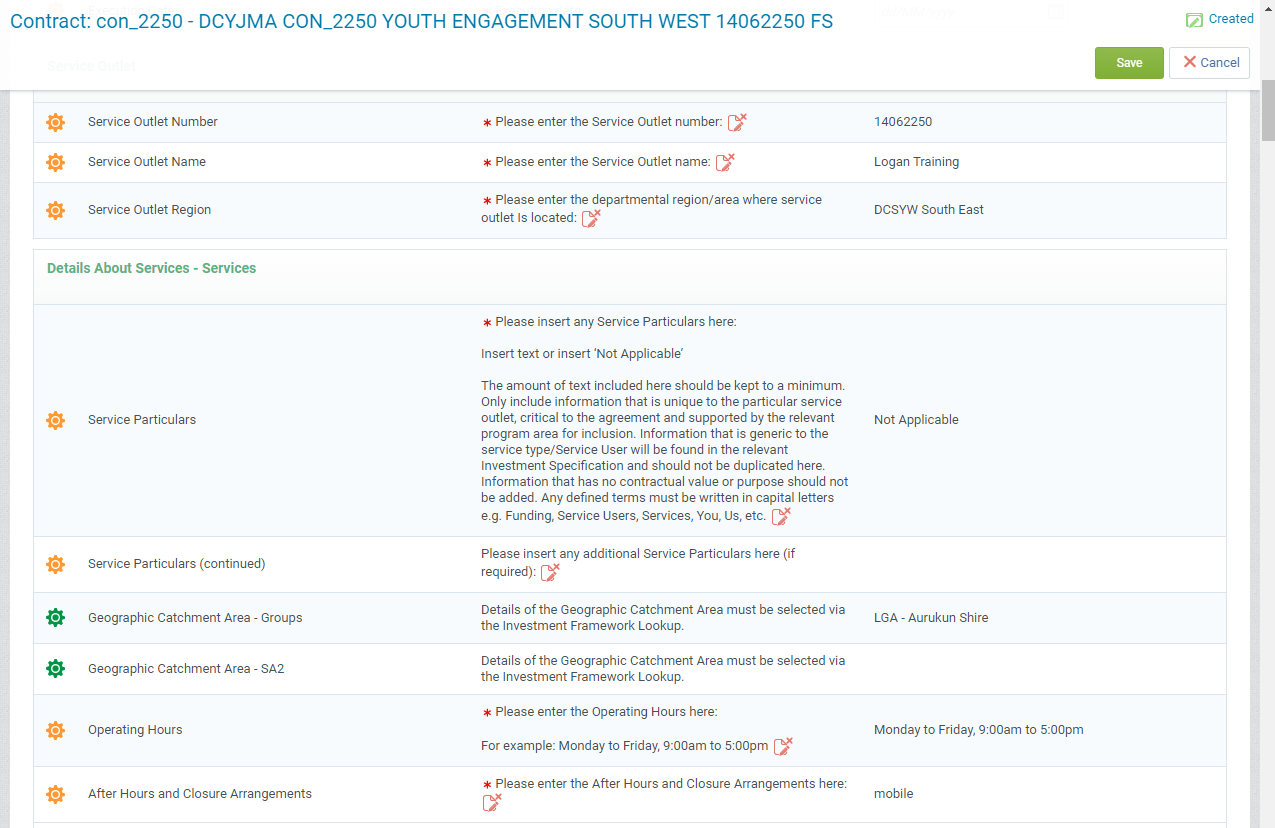Click edit icon after Service Particulars description
Viewport: 1275px width, 828px height.
pyautogui.click(x=781, y=517)
